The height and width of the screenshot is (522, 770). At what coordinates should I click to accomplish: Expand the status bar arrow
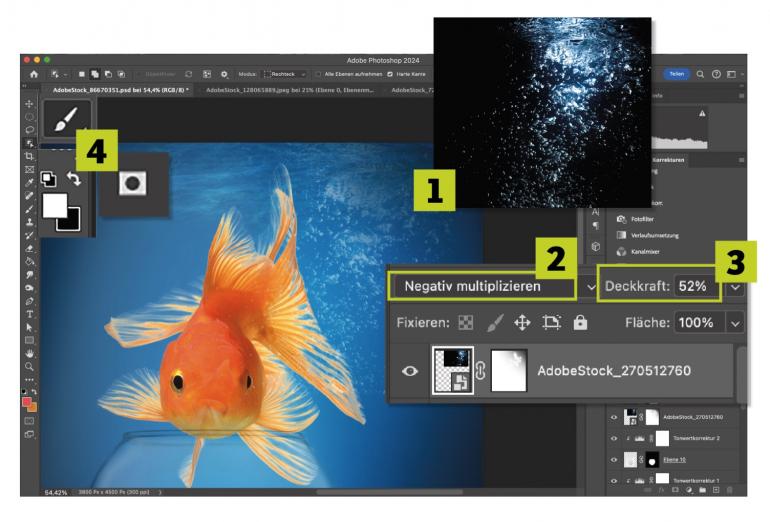click(160, 492)
